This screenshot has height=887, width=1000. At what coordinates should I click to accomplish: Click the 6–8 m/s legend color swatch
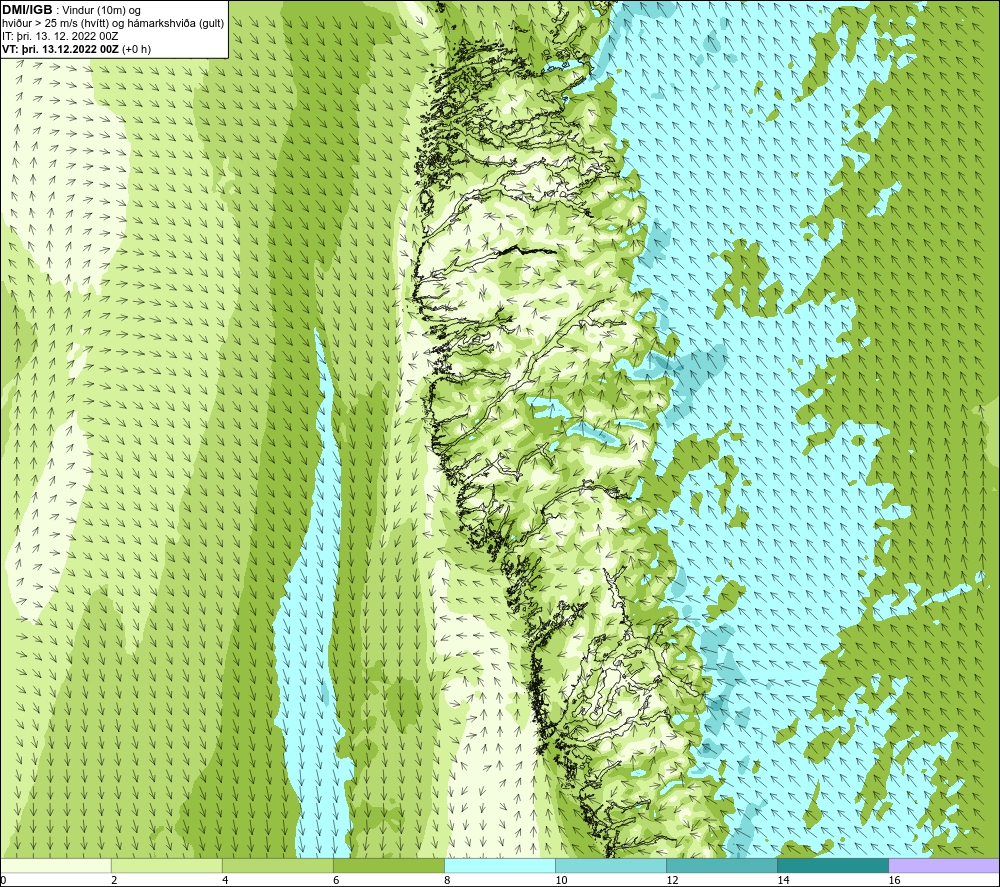click(388, 865)
